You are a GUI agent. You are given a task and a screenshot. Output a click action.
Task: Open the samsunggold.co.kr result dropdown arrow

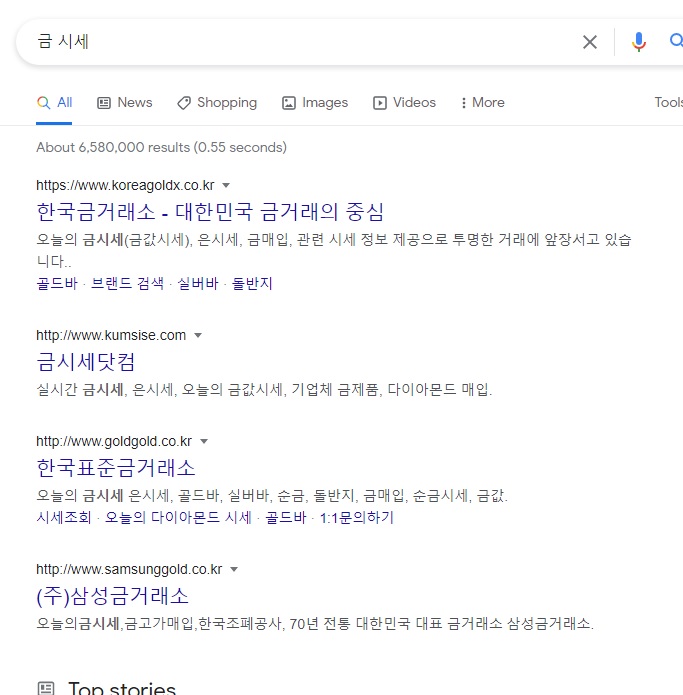pyautogui.click(x=234, y=569)
